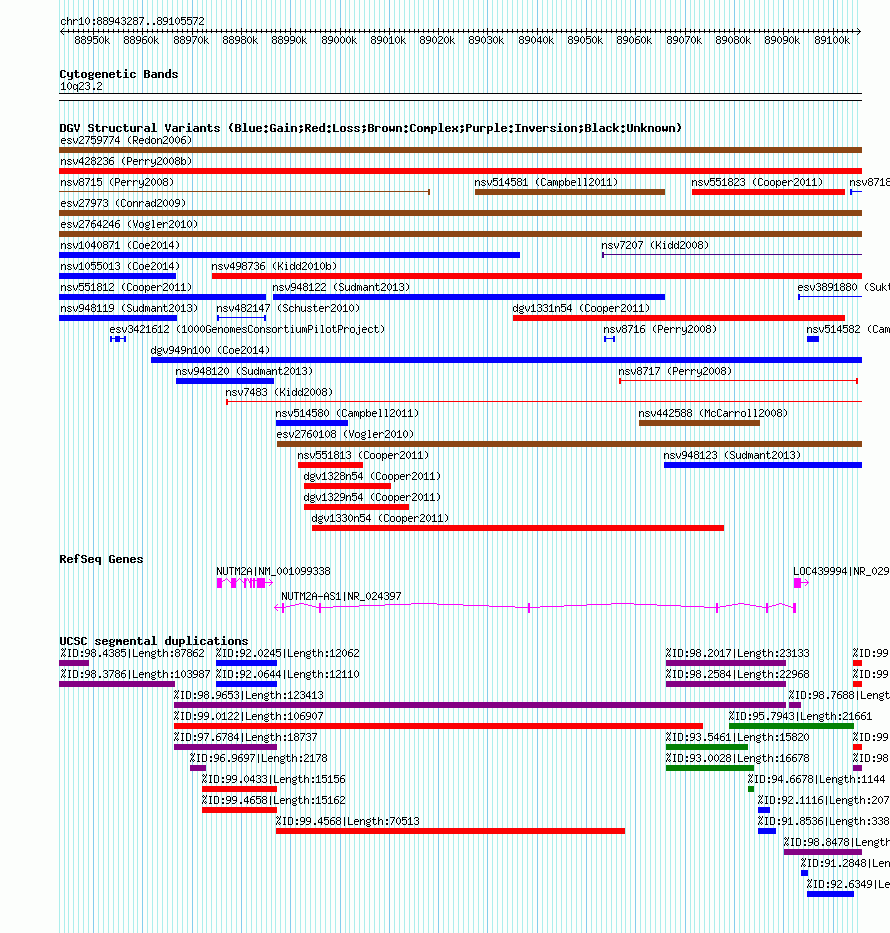Select nsv948119 (Sudmant2013) variant label
The image size is (890, 933).
129,308
